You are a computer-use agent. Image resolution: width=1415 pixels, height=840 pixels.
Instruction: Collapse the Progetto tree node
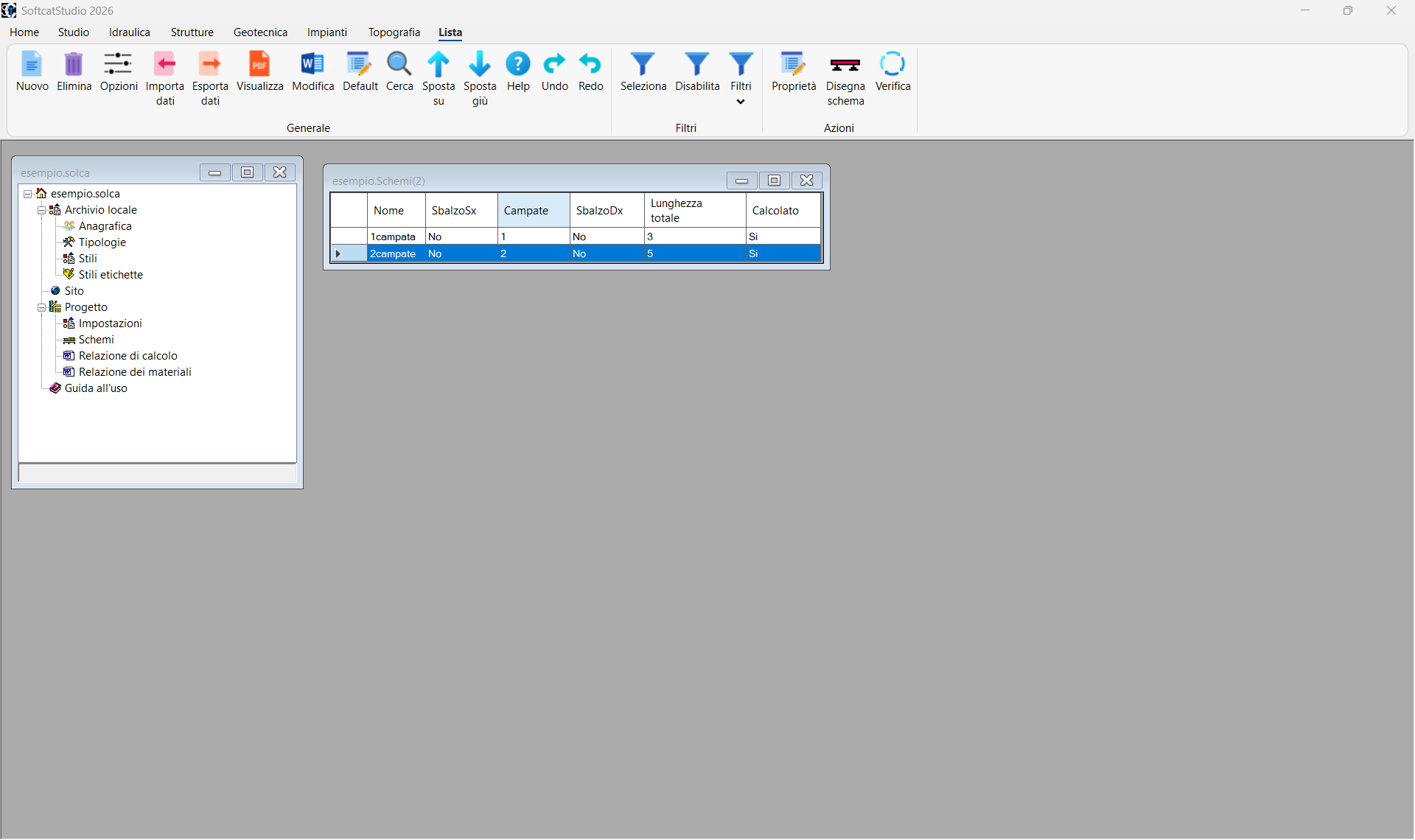41,307
